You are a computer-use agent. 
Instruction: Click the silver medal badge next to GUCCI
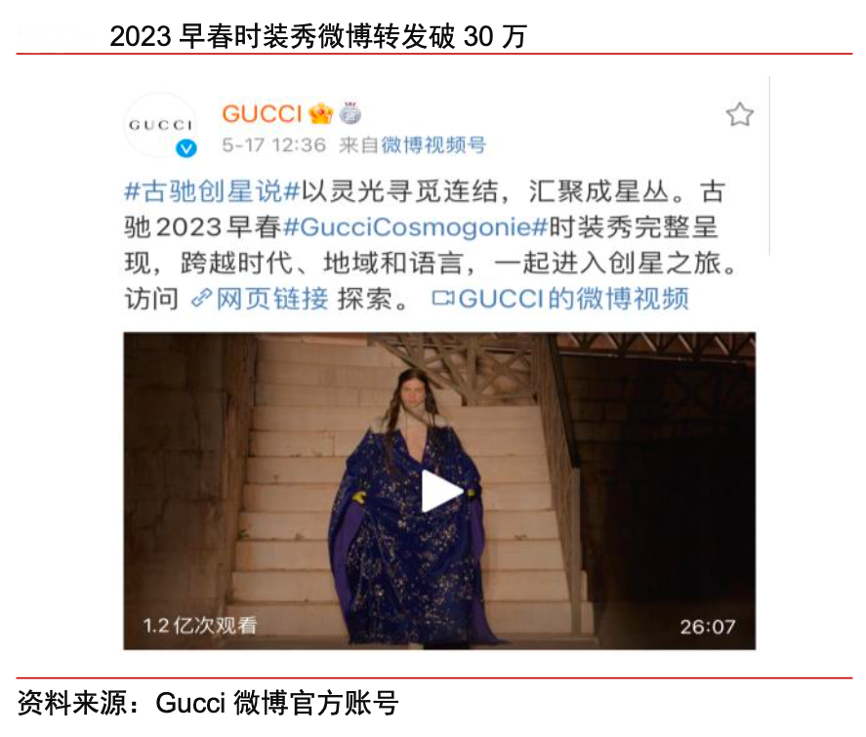tap(350, 113)
